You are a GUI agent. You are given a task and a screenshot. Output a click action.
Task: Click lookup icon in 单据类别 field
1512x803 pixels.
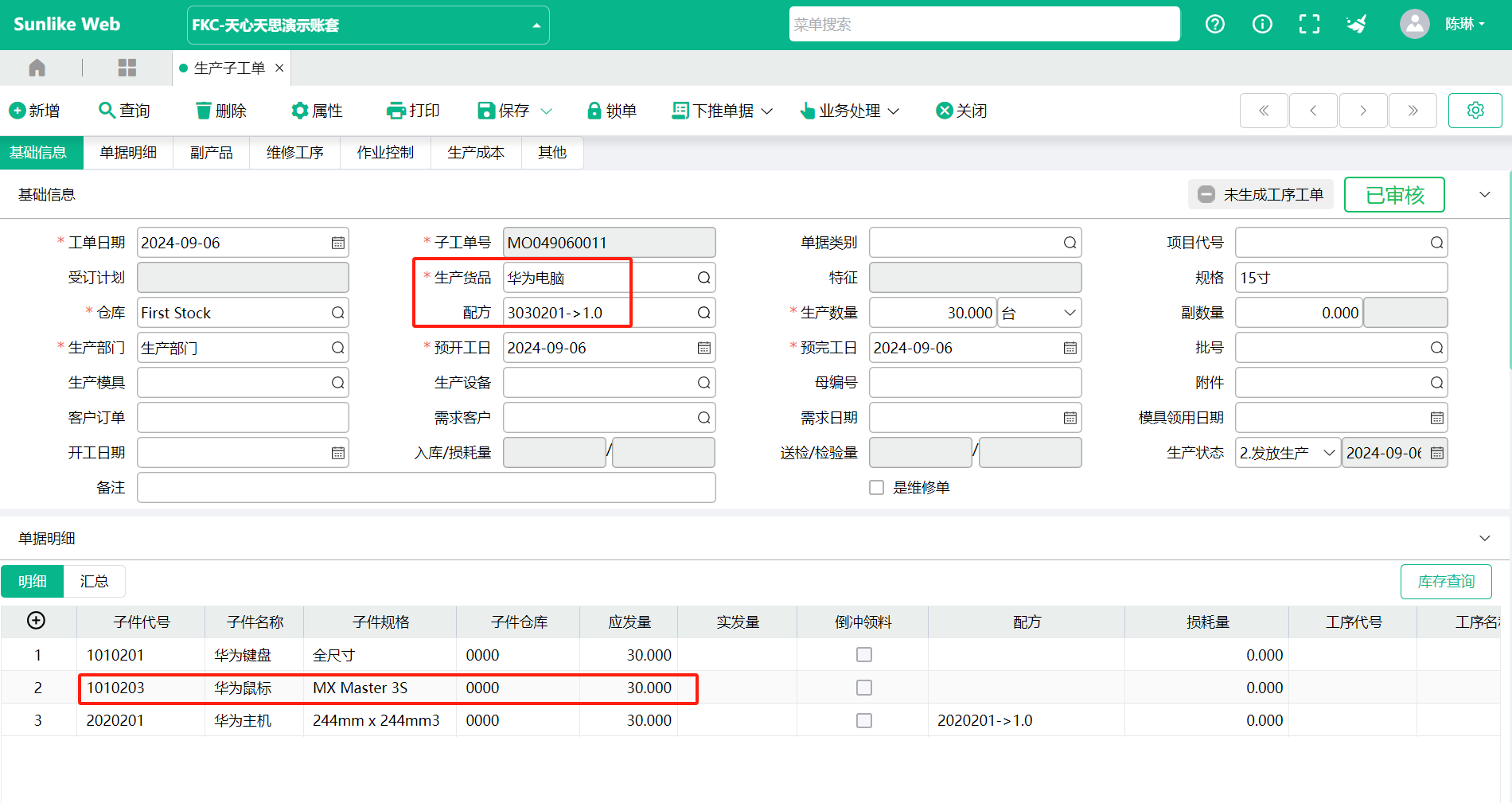click(x=1070, y=243)
